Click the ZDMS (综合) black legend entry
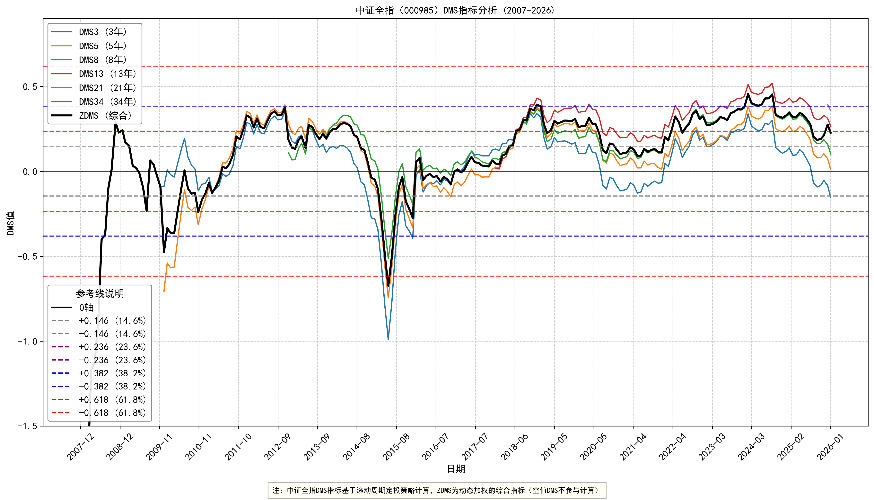Image resolution: width=874 pixels, height=500 pixels. 92,115
